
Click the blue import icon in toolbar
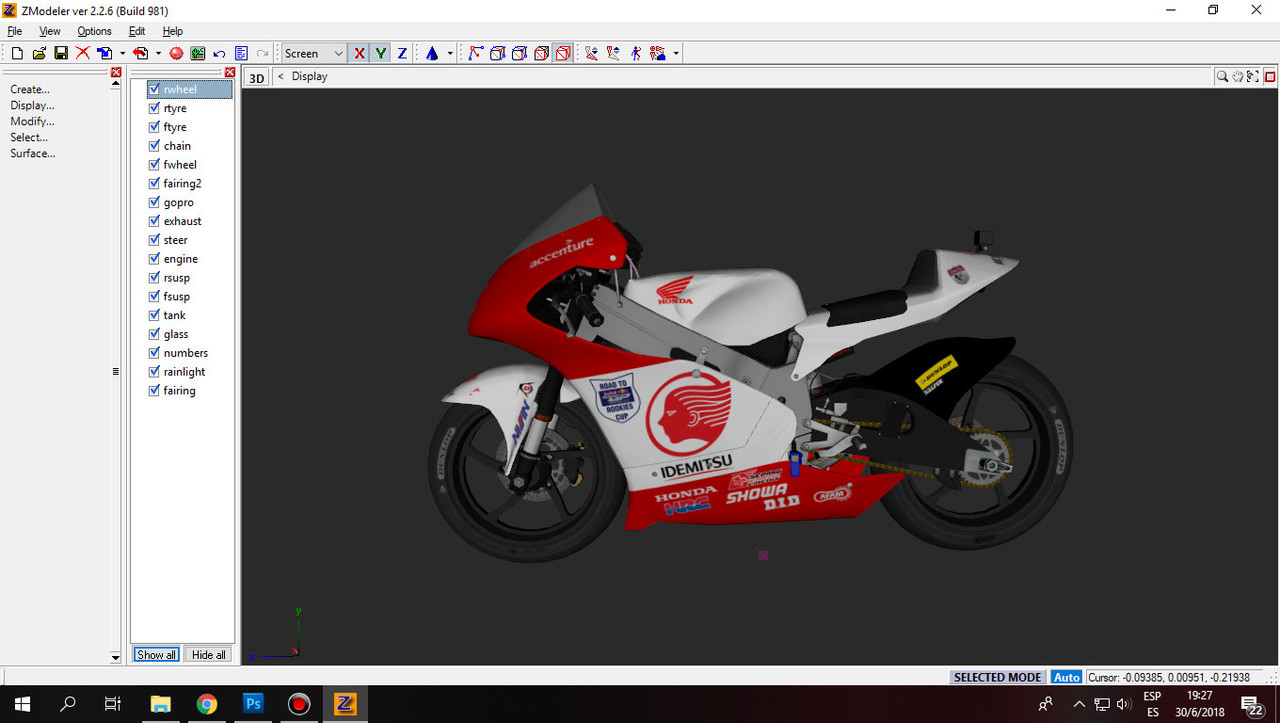point(105,53)
